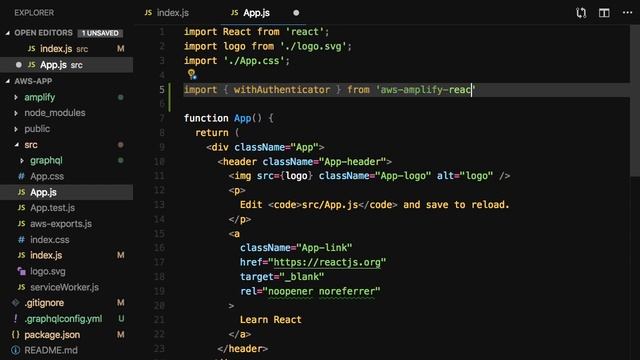
Task: Collapse the AWS-APP folder section
Action: [x=8, y=81]
